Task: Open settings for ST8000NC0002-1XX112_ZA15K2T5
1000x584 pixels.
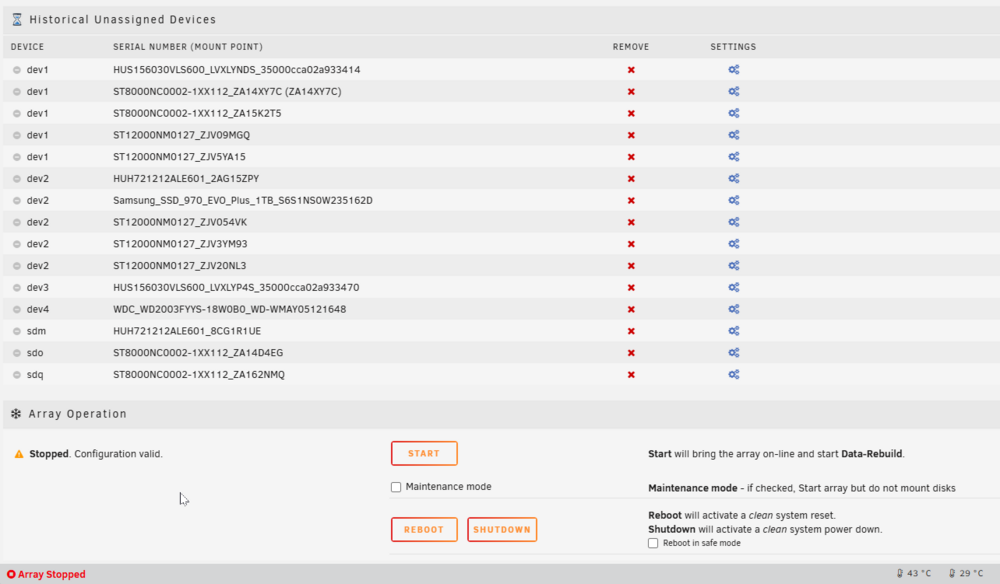Action: [x=733, y=113]
